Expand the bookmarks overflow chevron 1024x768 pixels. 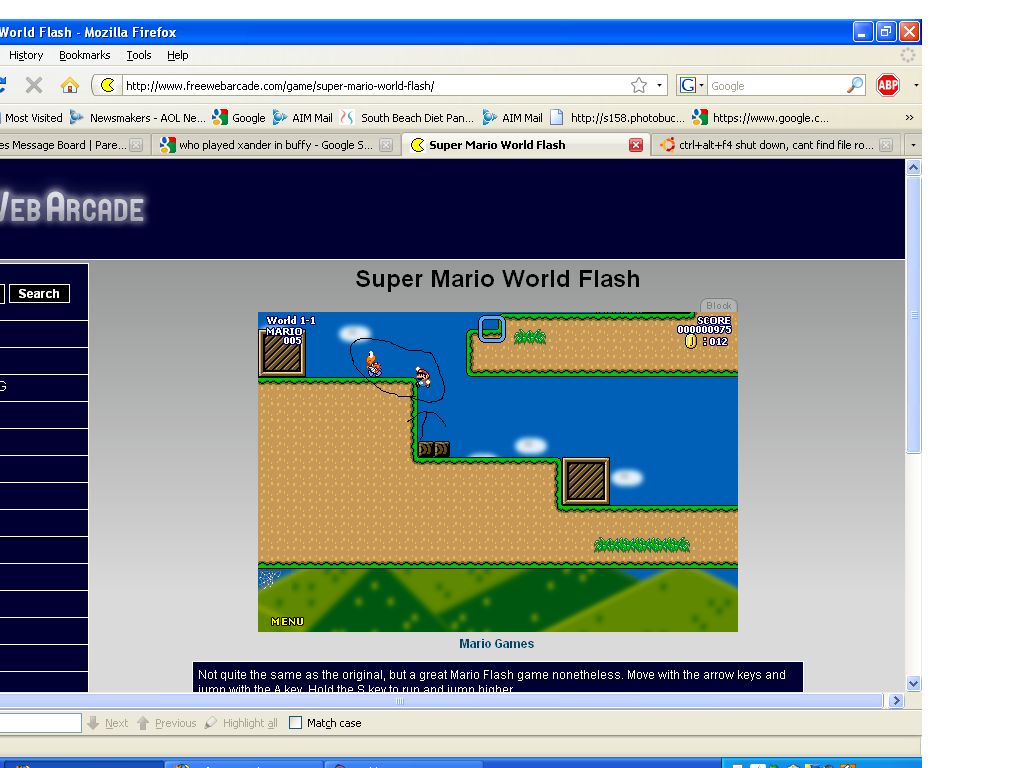pos(908,117)
